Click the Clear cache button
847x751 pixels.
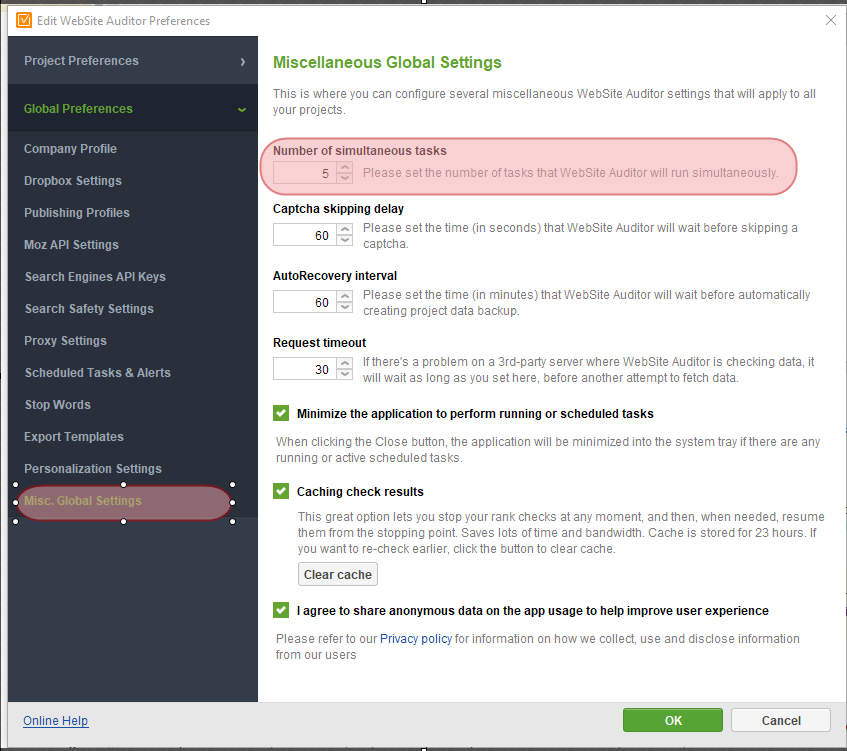click(338, 574)
